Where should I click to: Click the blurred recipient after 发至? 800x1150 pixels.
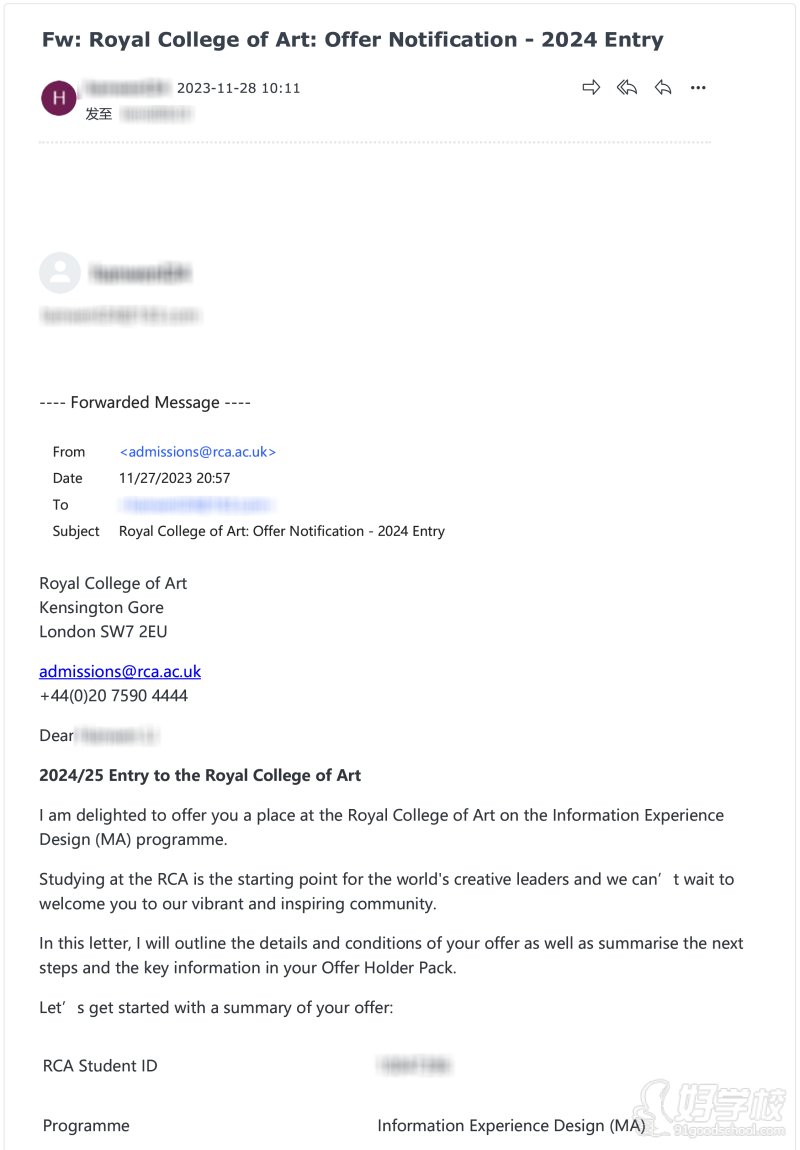(155, 114)
